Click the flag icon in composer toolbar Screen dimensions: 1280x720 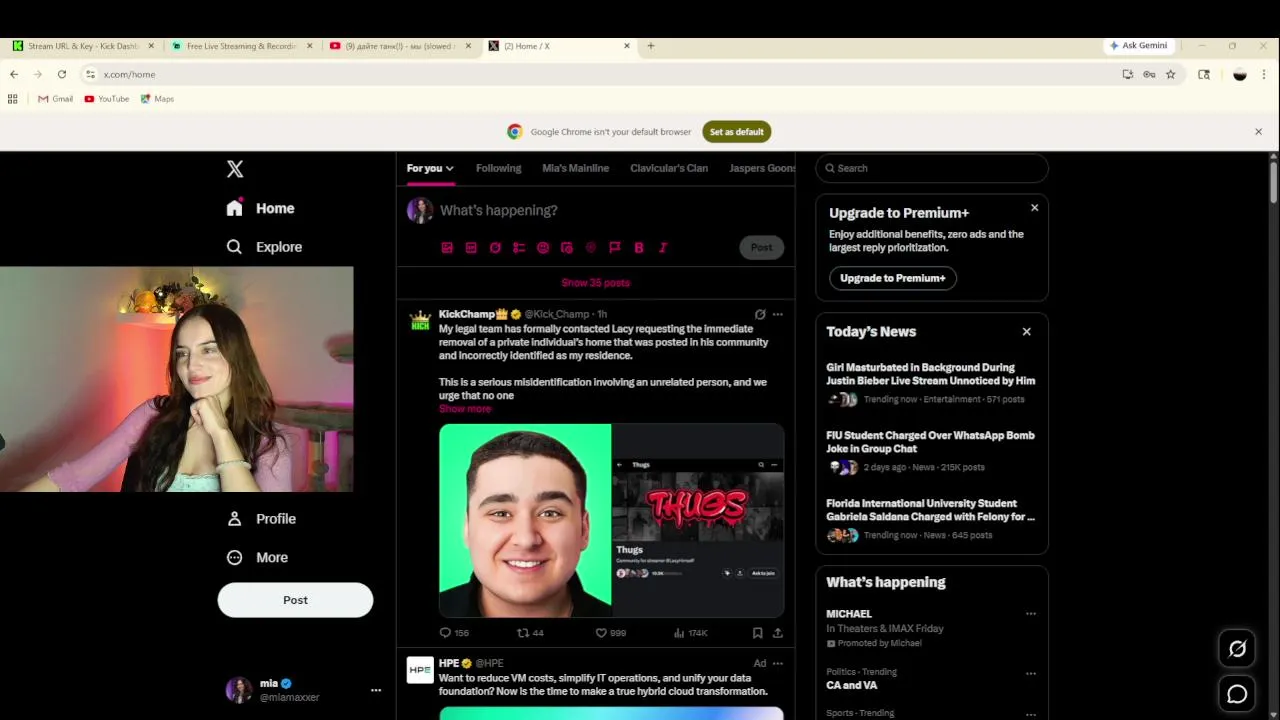(615, 247)
